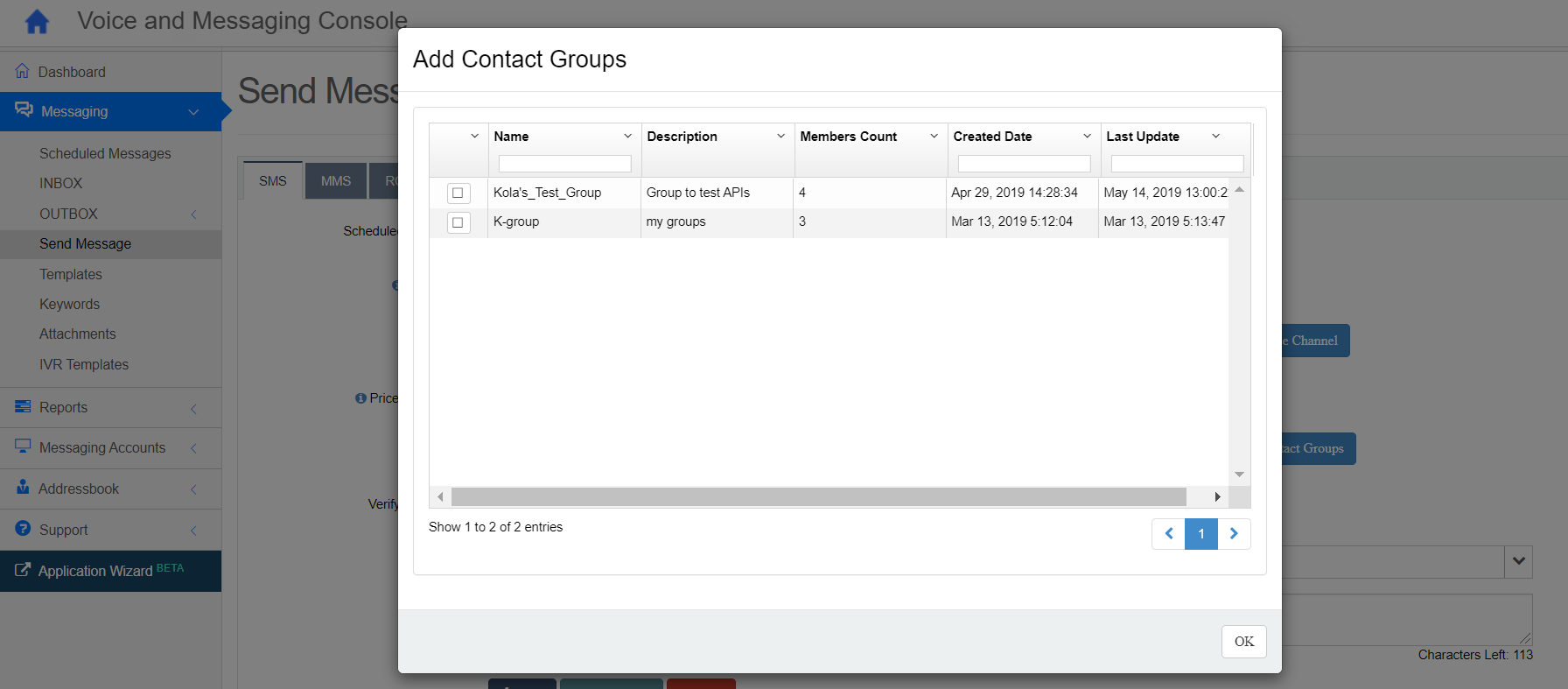Open Application Wizard external link icon
Image resolution: width=1568 pixels, height=689 pixels.
coord(23,570)
